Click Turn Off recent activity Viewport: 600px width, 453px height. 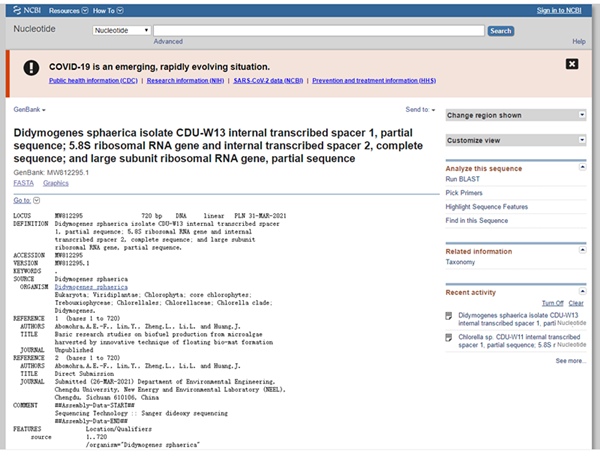[552, 302]
